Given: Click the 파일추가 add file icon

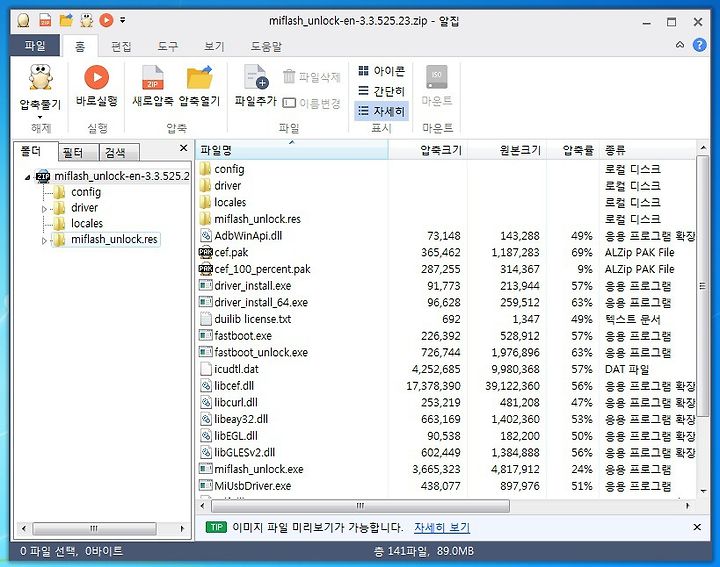Looking at the screenshot, I should coord(256,77).
